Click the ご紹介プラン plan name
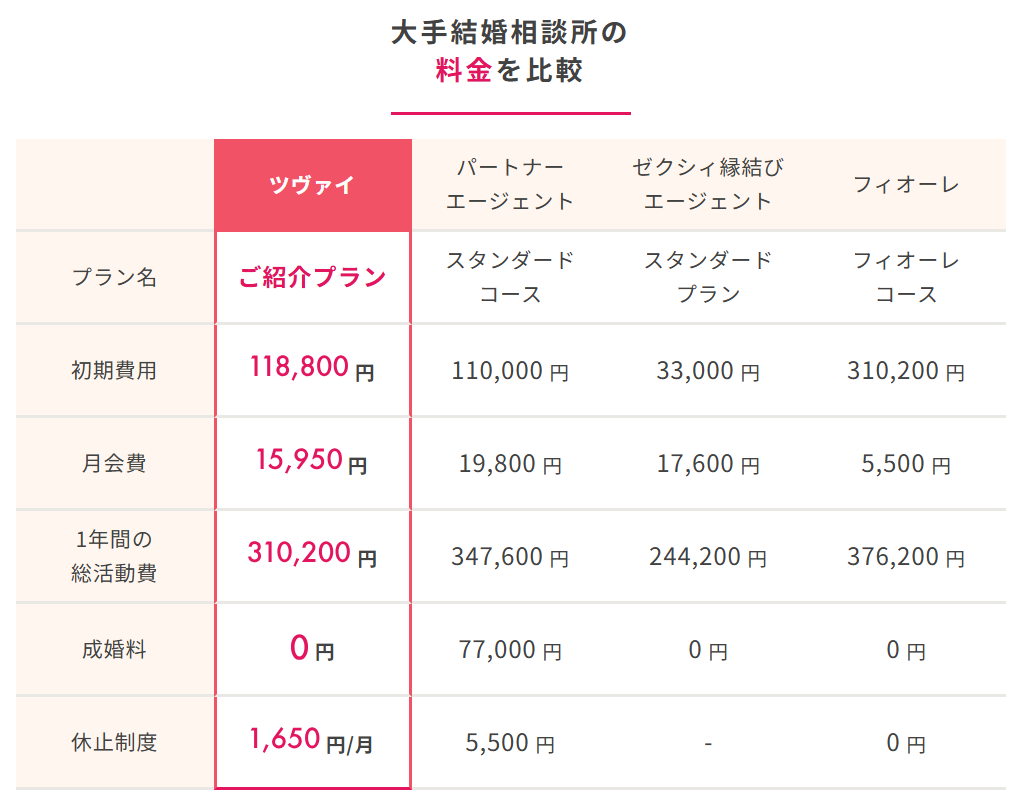The image size is (1023, 810). 313,278
